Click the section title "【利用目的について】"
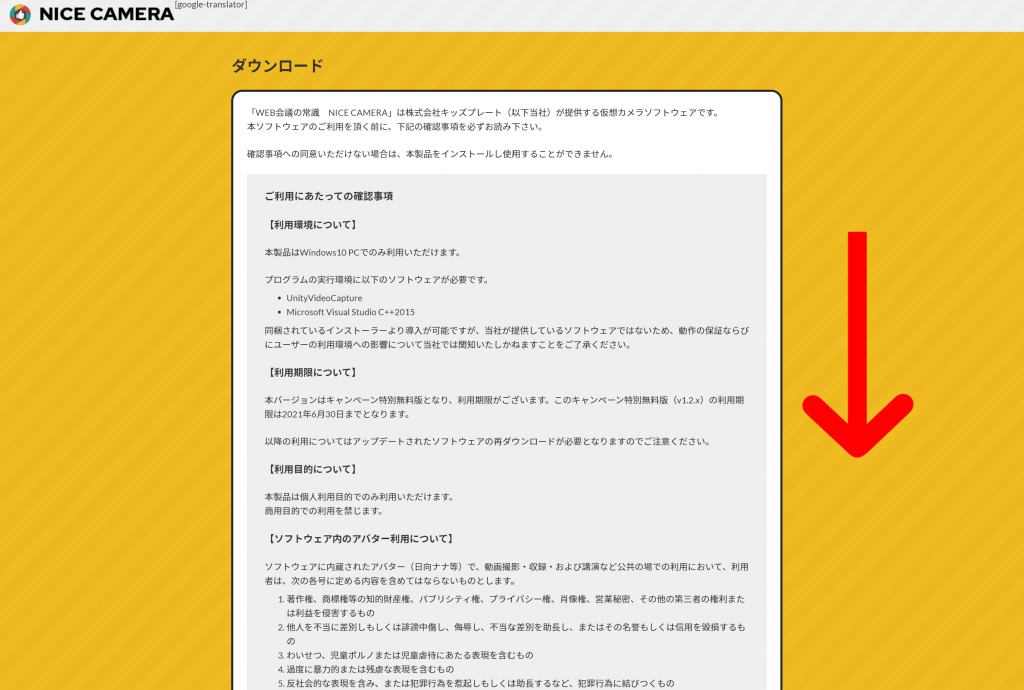 click(312, 469)
